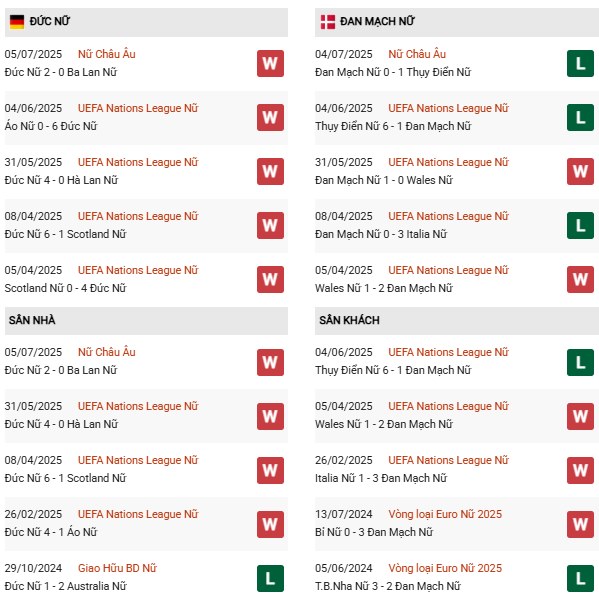Viewport: 599px width, 599px height.
Task: Select the Sân Nhà section header
Action: point(146,321)
